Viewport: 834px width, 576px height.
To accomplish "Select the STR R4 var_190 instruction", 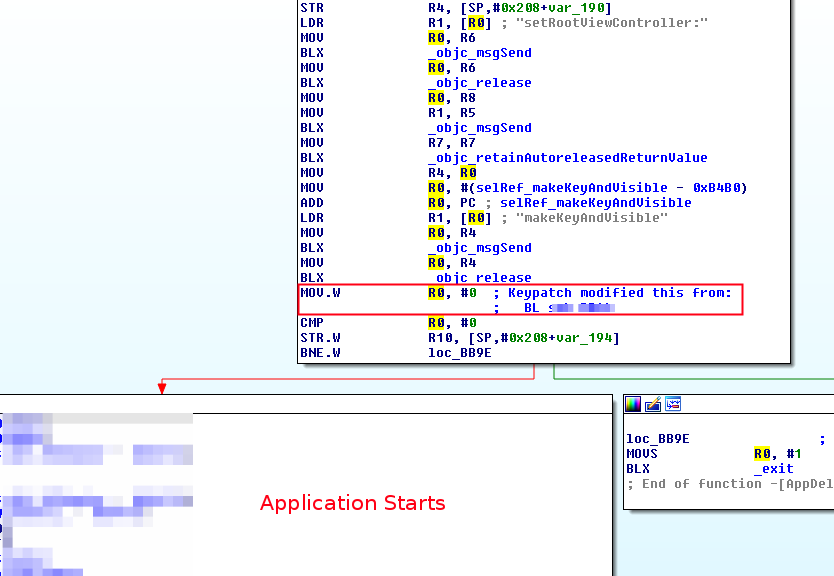I will [456, 8].
